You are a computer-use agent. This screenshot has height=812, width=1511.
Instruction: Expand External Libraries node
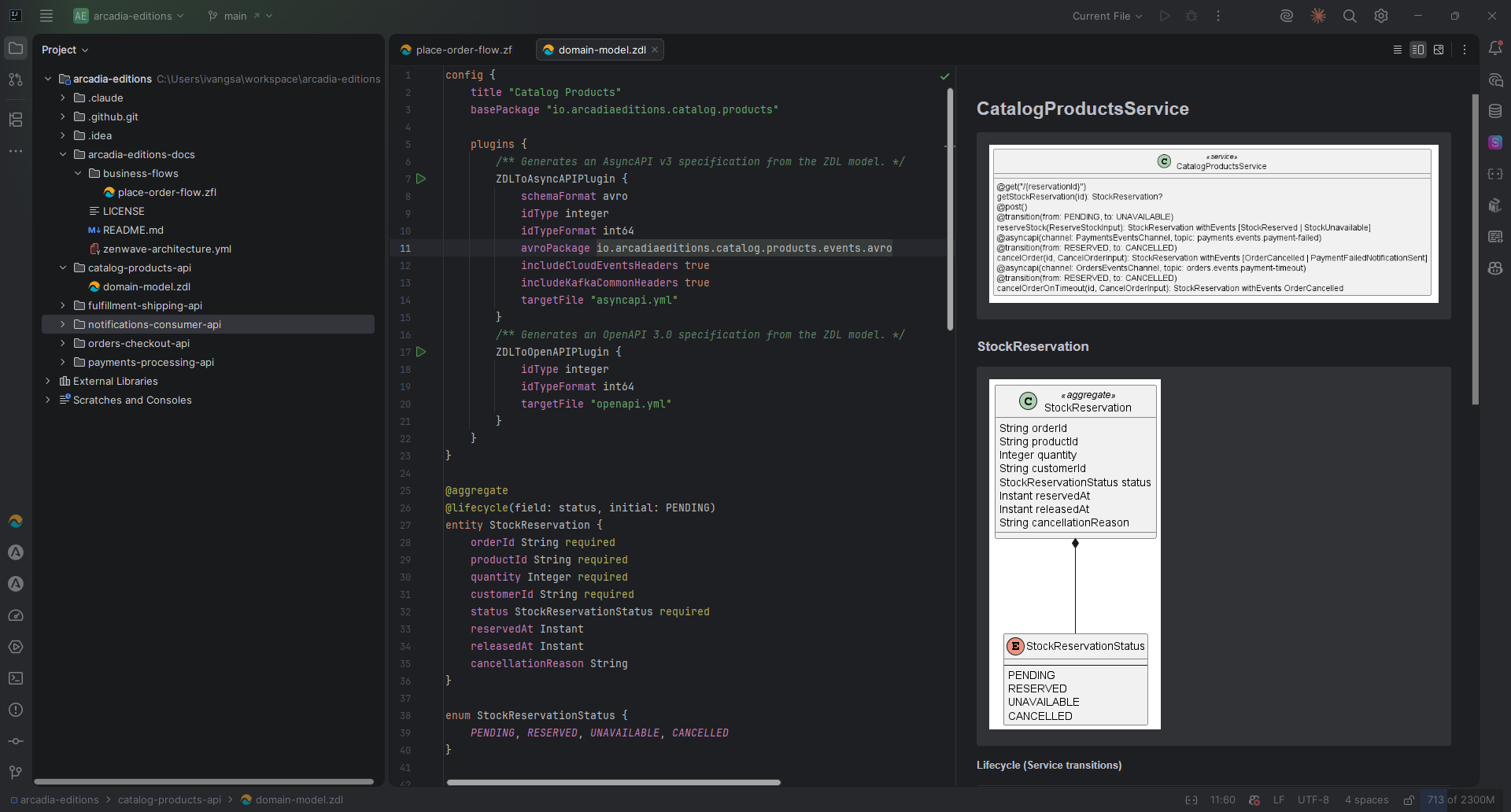coord(48,381)
